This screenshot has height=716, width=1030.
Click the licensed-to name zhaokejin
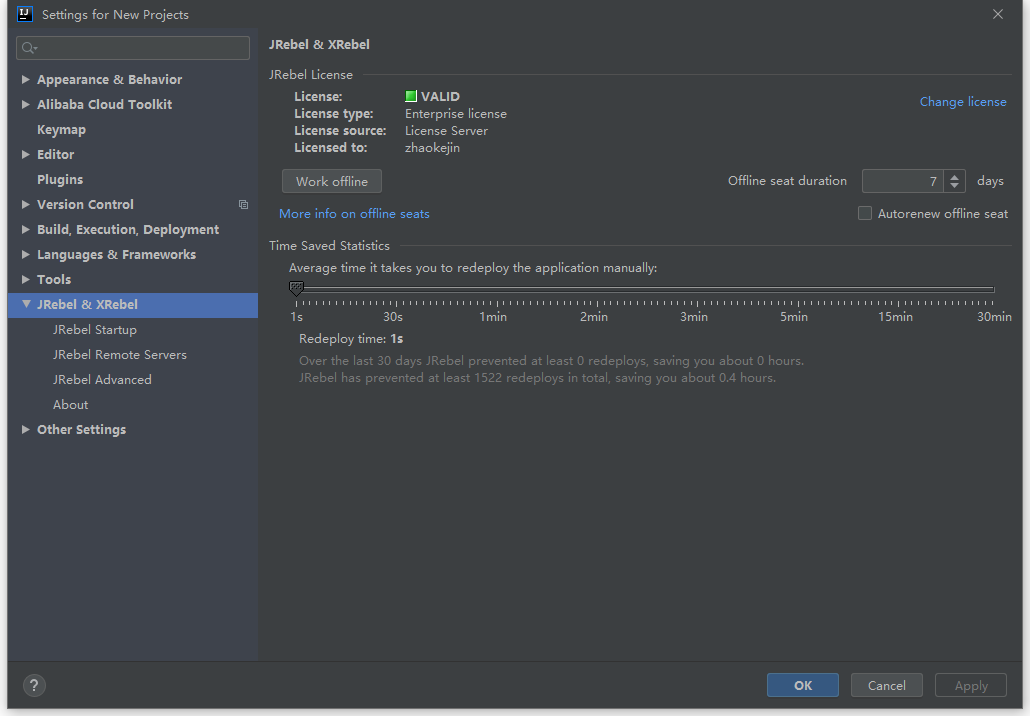(x=432, y=148)
